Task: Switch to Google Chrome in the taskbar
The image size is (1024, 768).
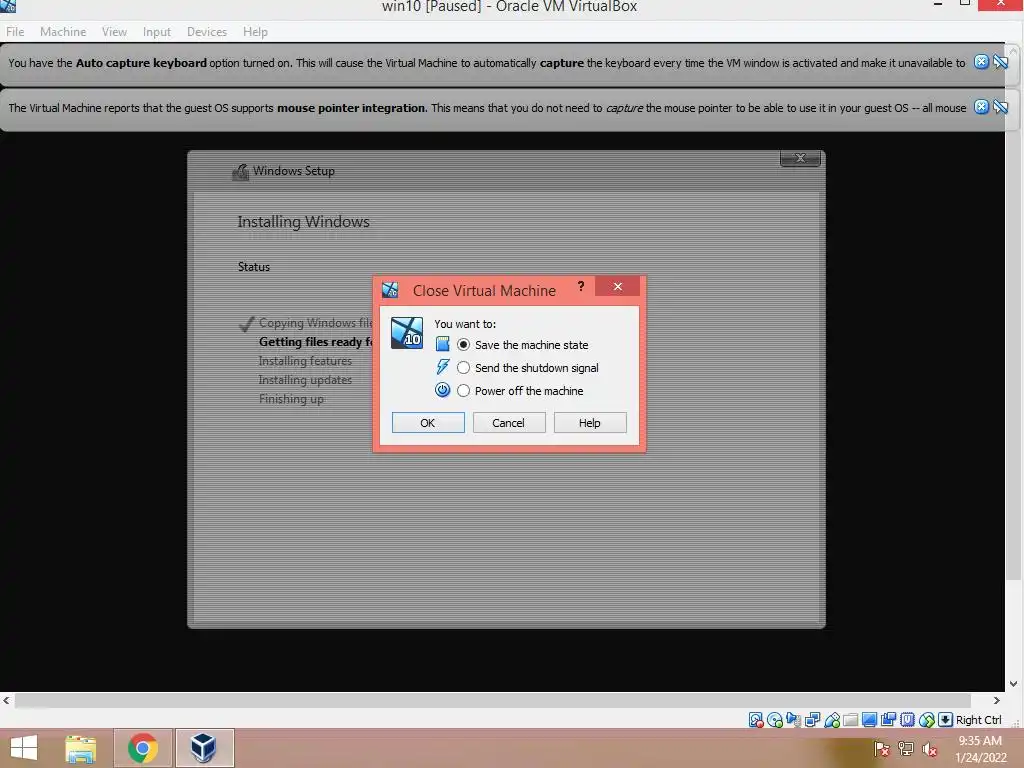Action: (x=143, y=748)
